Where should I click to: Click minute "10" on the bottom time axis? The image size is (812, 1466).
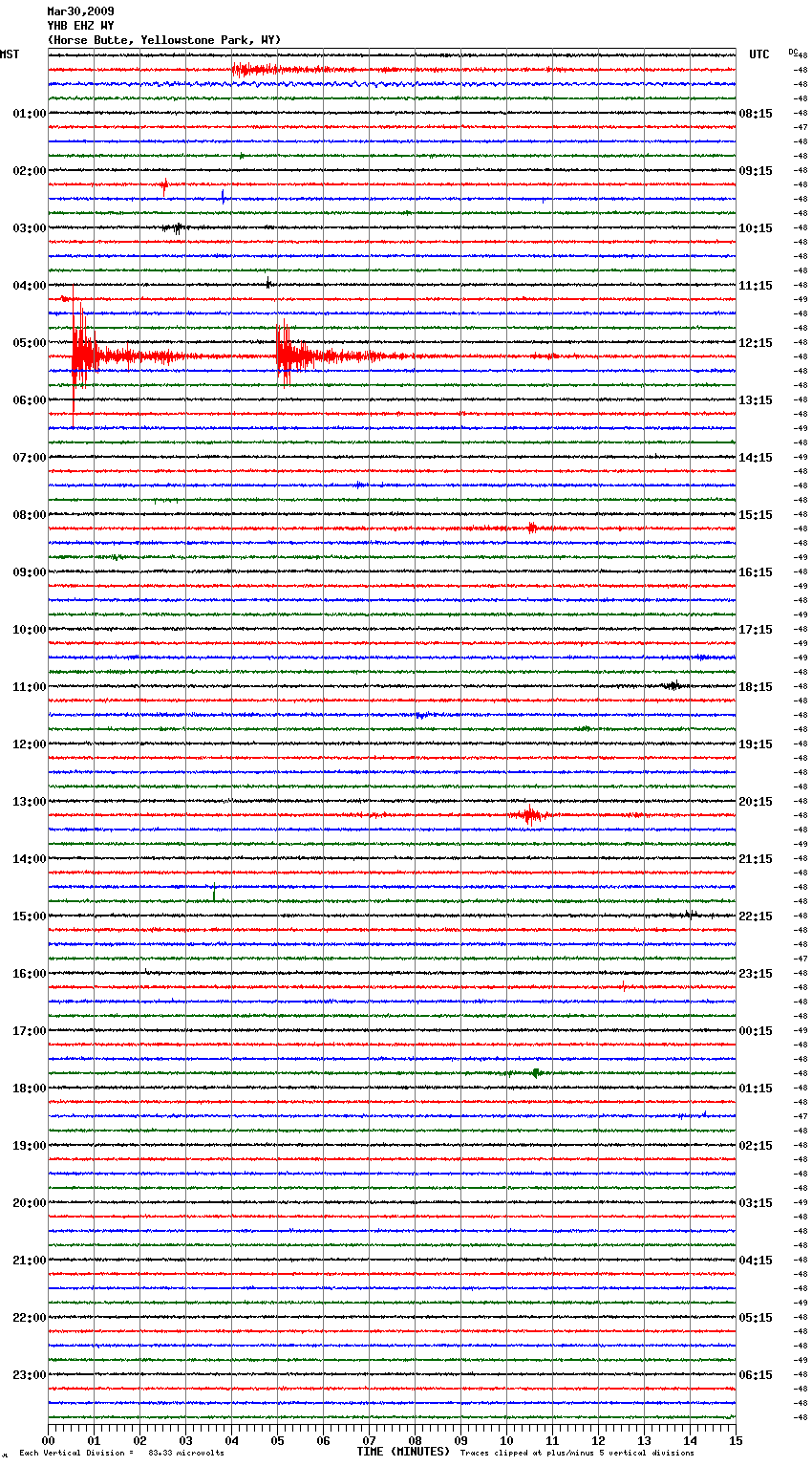(x=506, y=1440)
